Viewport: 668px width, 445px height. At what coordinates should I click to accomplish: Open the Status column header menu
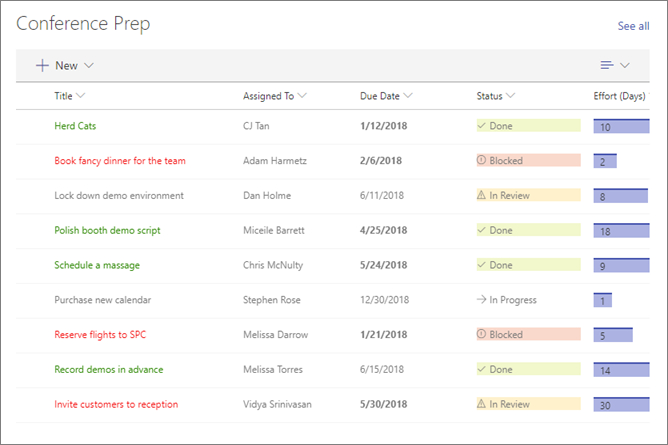click(x=511, y=97)
